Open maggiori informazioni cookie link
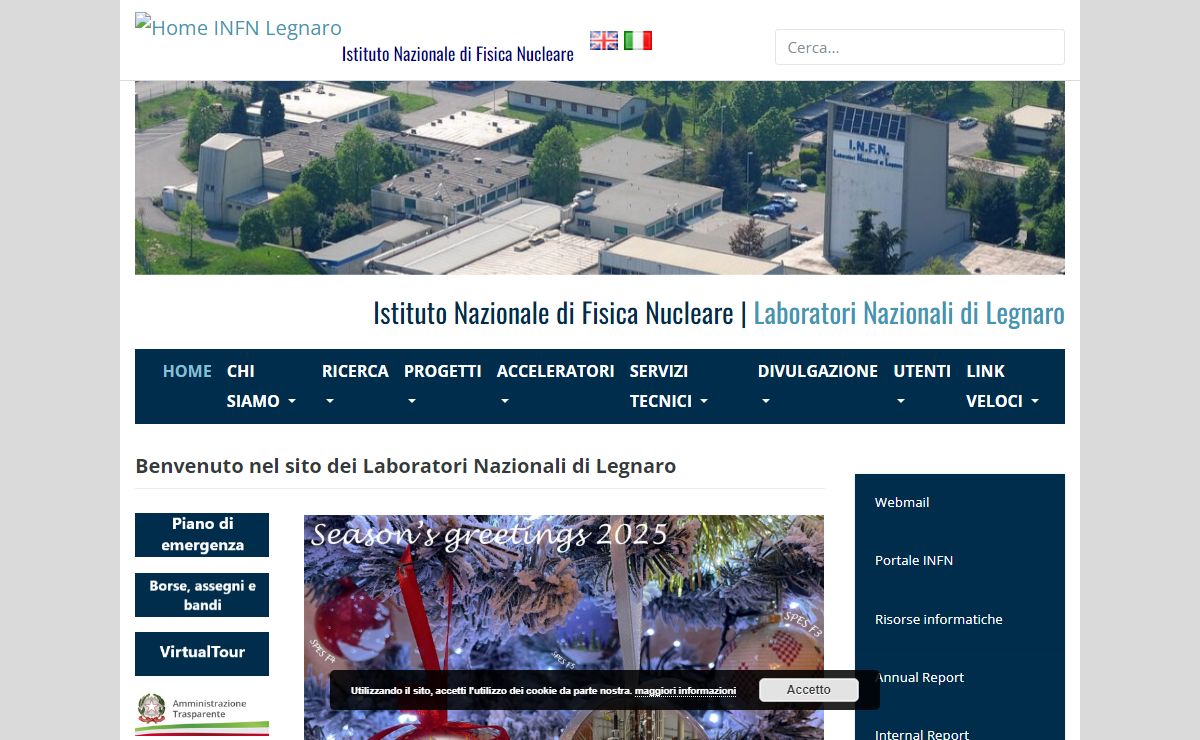The image size is (1200, 740). 685,691
